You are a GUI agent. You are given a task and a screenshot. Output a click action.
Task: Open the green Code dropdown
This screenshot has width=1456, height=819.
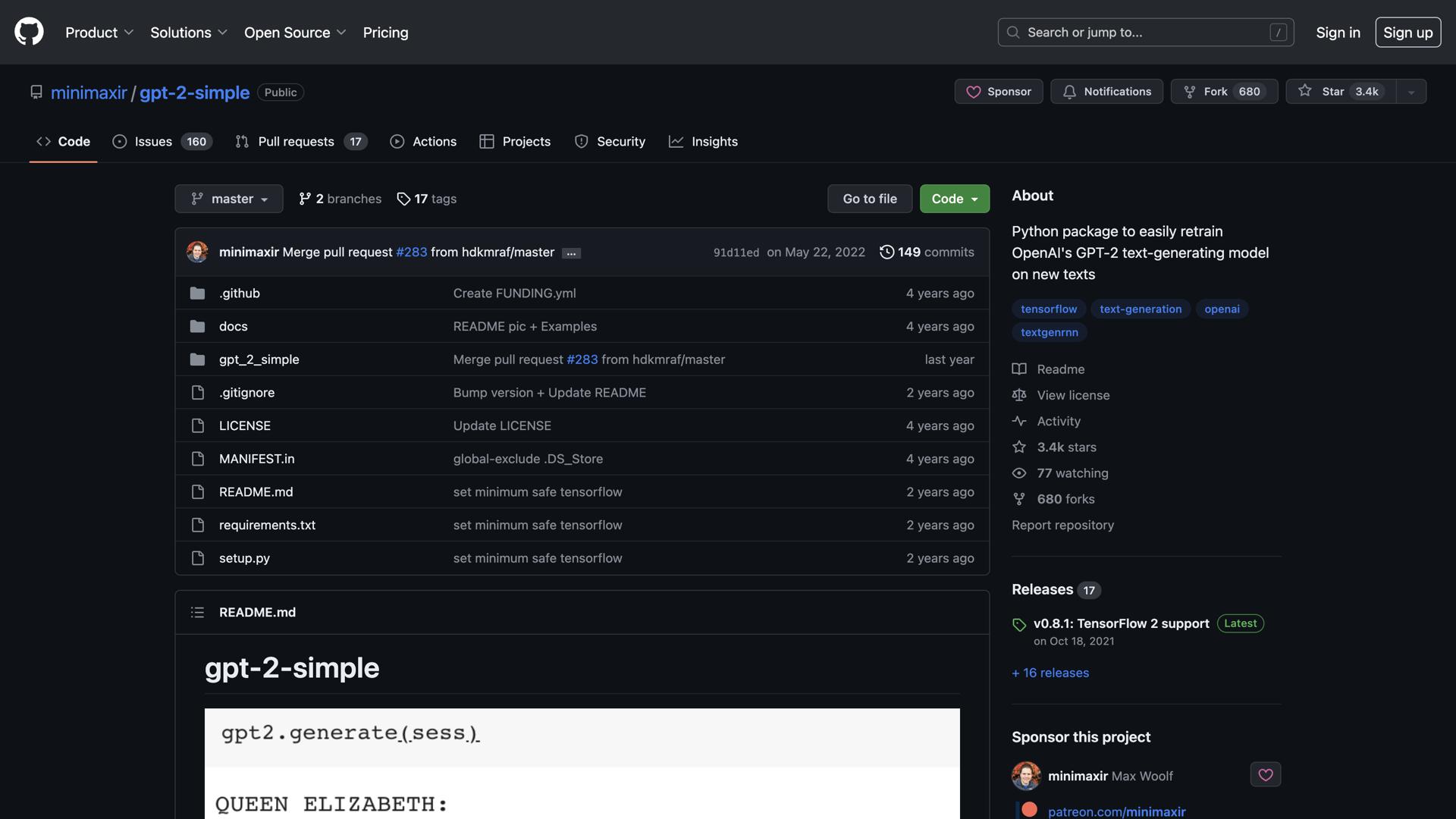coord(954,199)
